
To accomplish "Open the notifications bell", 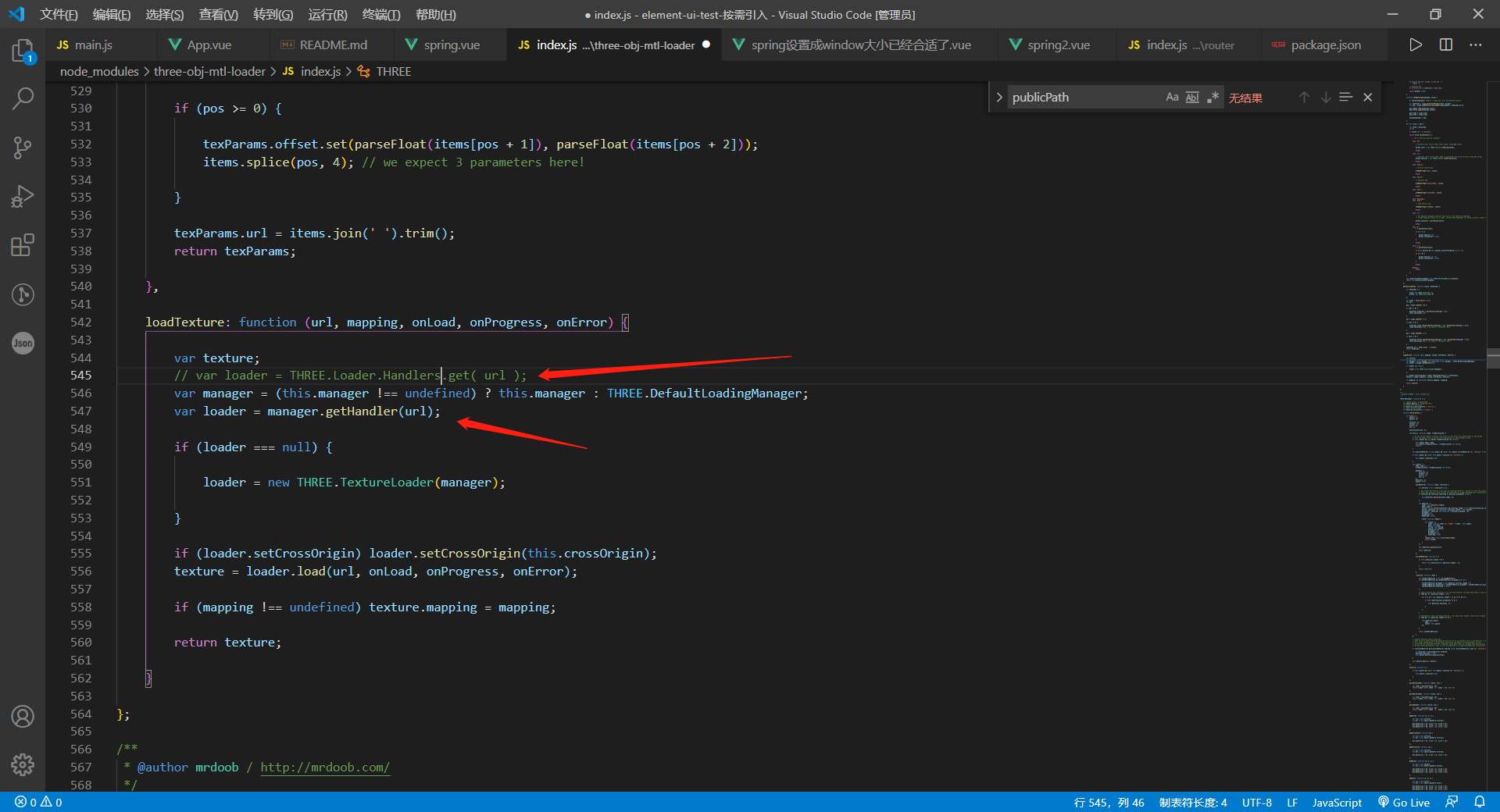I will 1480,802.
